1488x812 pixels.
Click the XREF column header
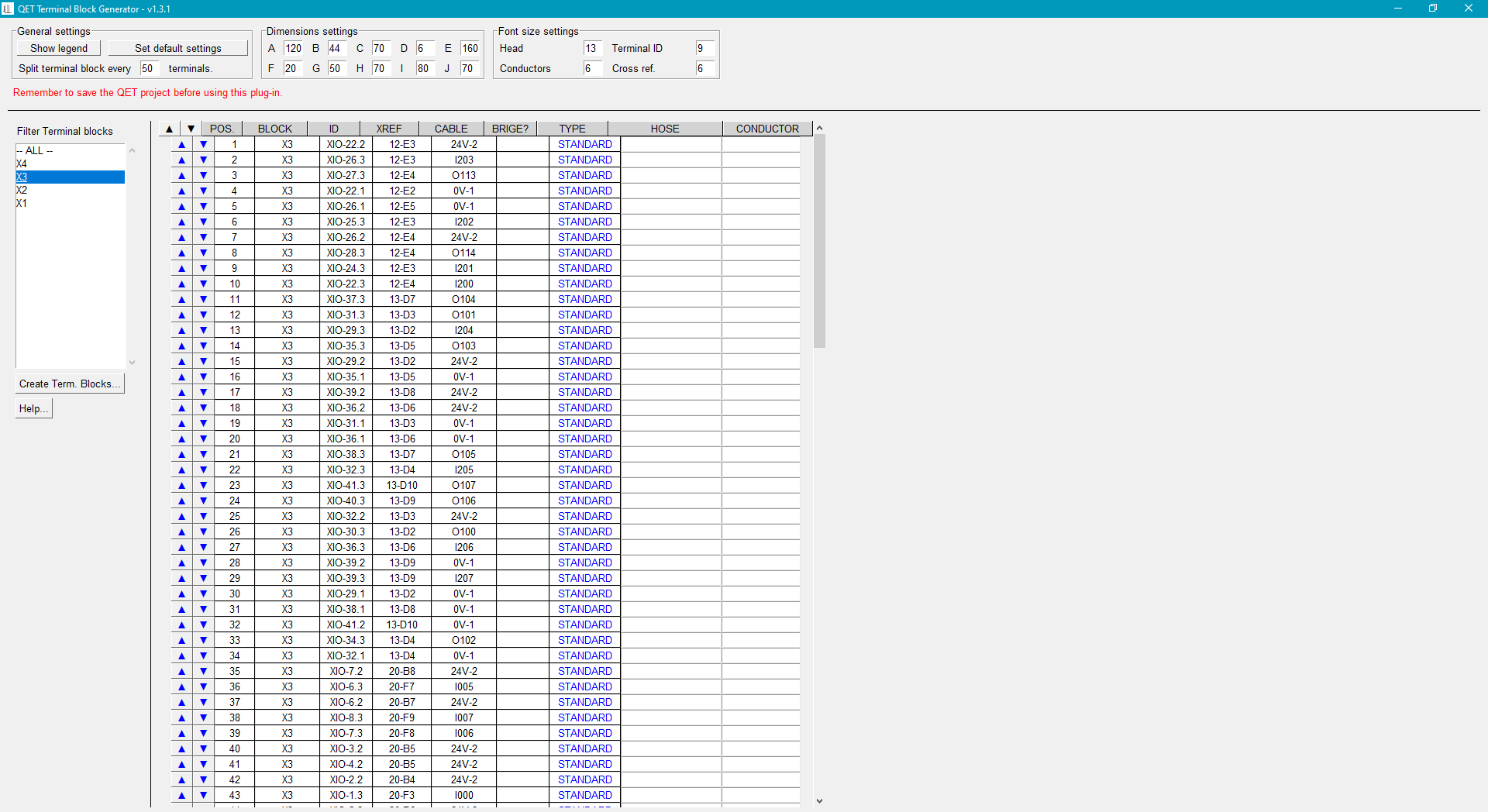click(x=389, y=129)
